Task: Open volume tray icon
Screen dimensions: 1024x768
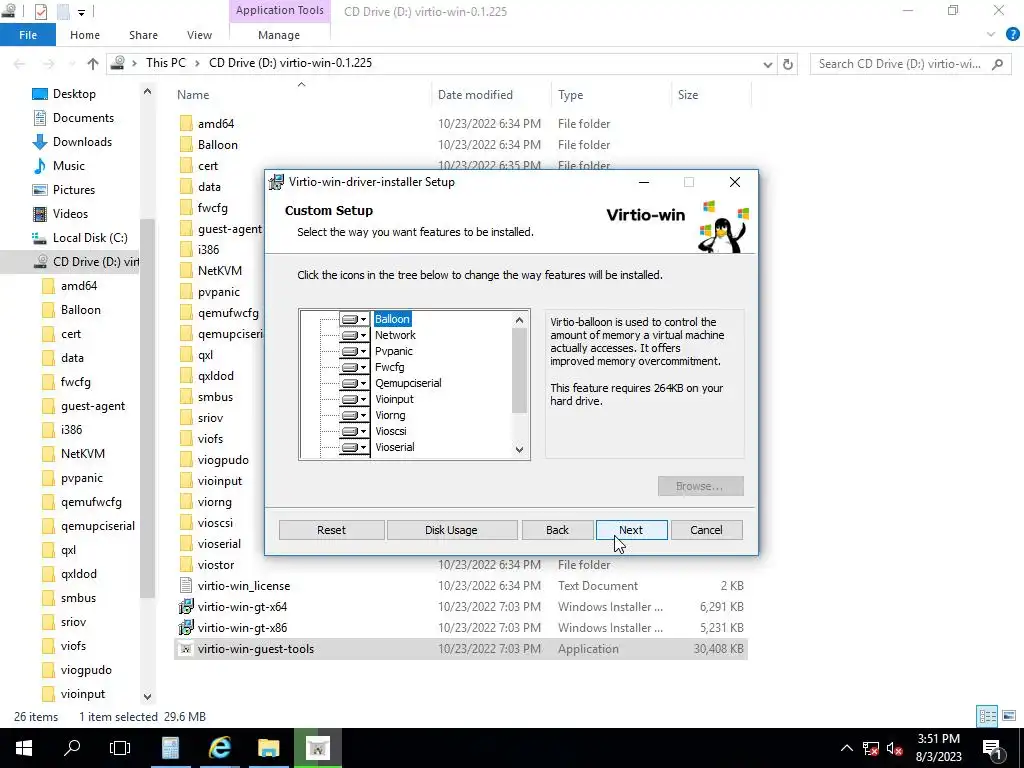Action: tap(894, 749)
